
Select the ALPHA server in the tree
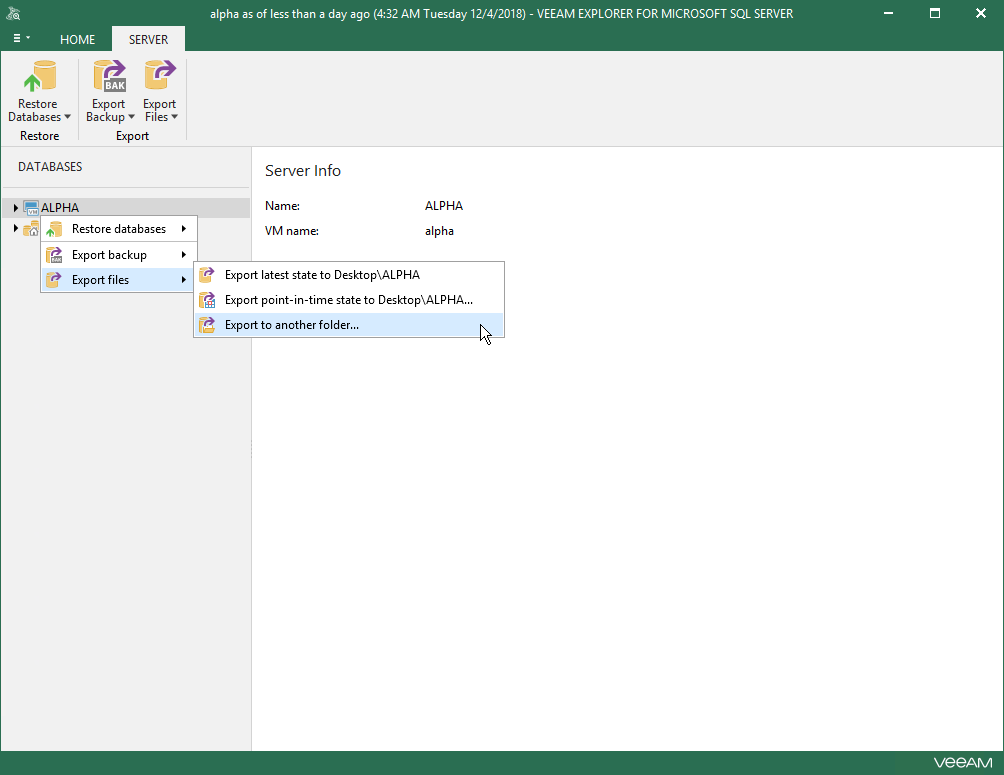pos(60,208)
